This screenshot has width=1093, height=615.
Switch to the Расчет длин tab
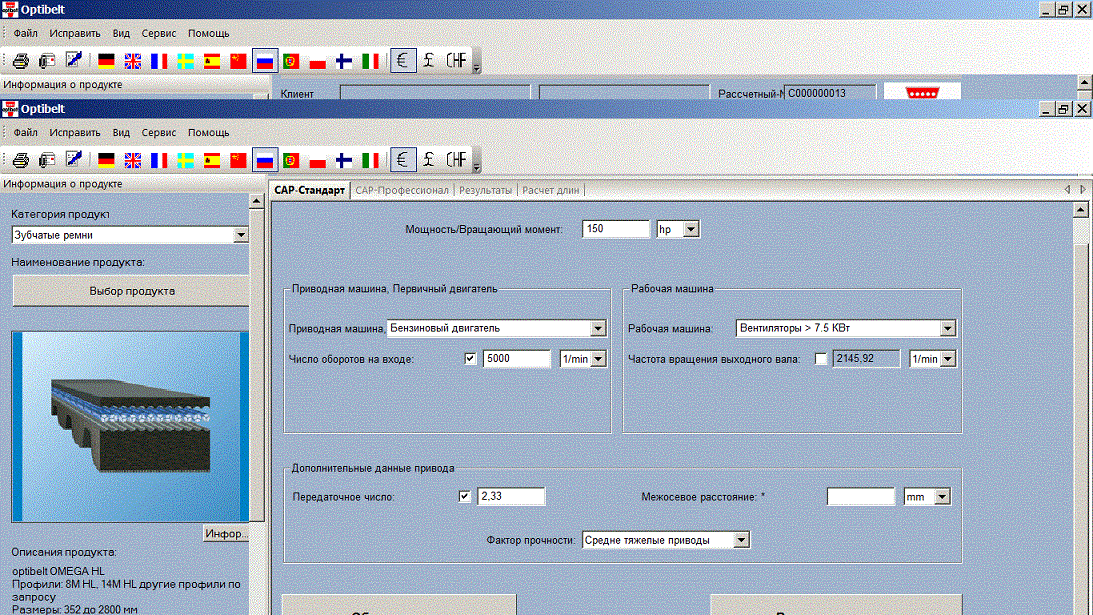click(x=551, y=190)
